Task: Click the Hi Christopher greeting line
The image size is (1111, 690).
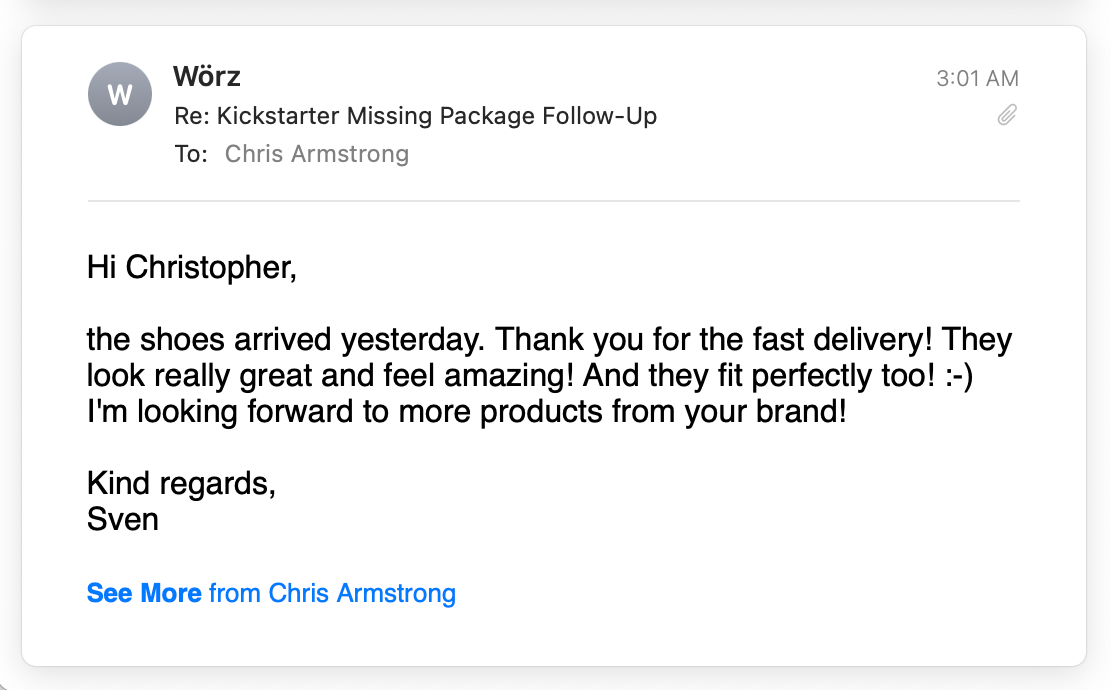Action: [191, 268]
